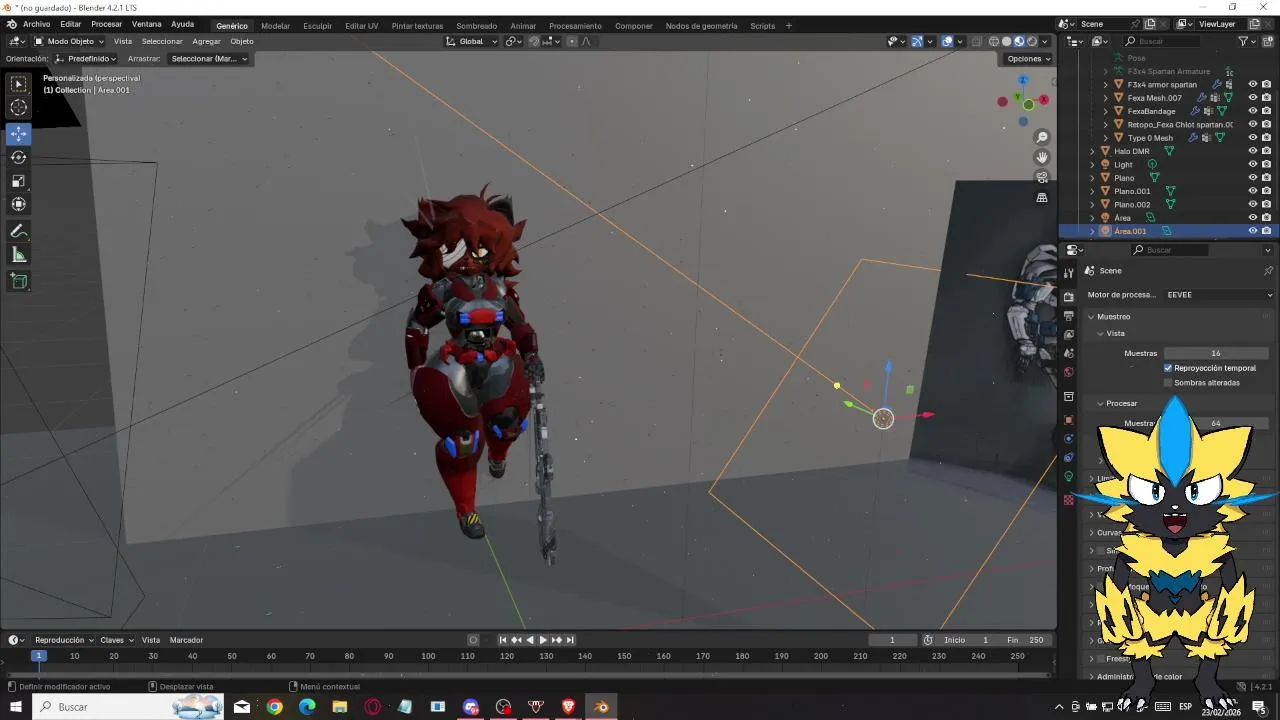
Task: Select the Add Cube tool
Action: (19, 281)
